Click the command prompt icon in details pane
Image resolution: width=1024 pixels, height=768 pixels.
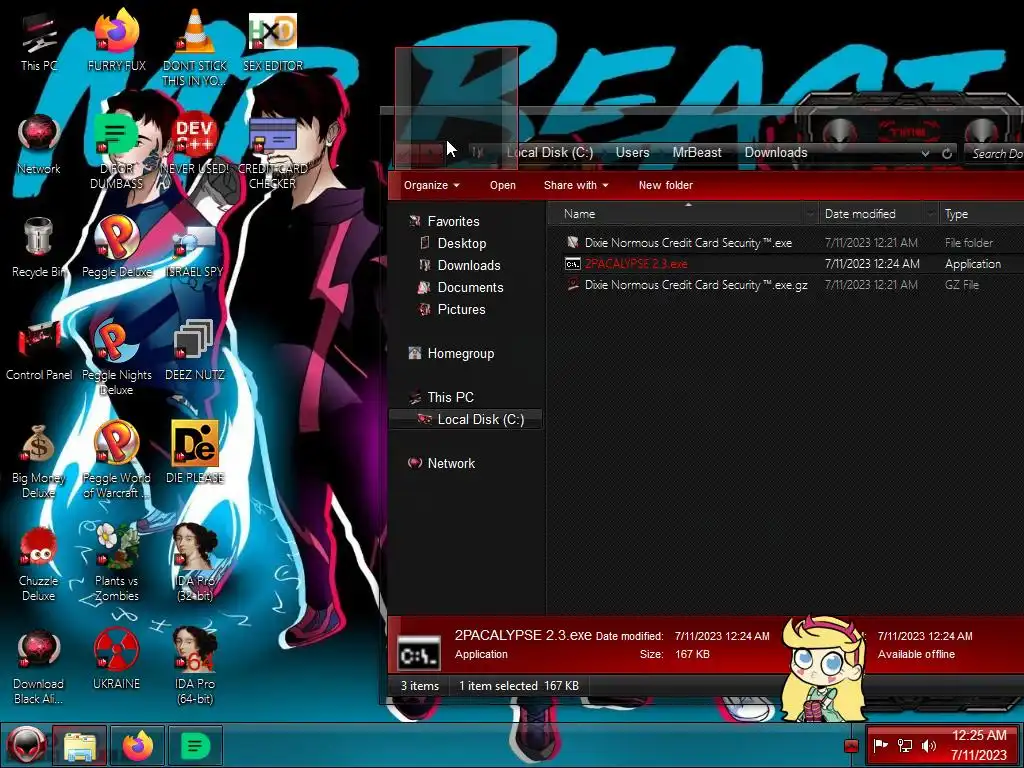(x=419, y=652)
